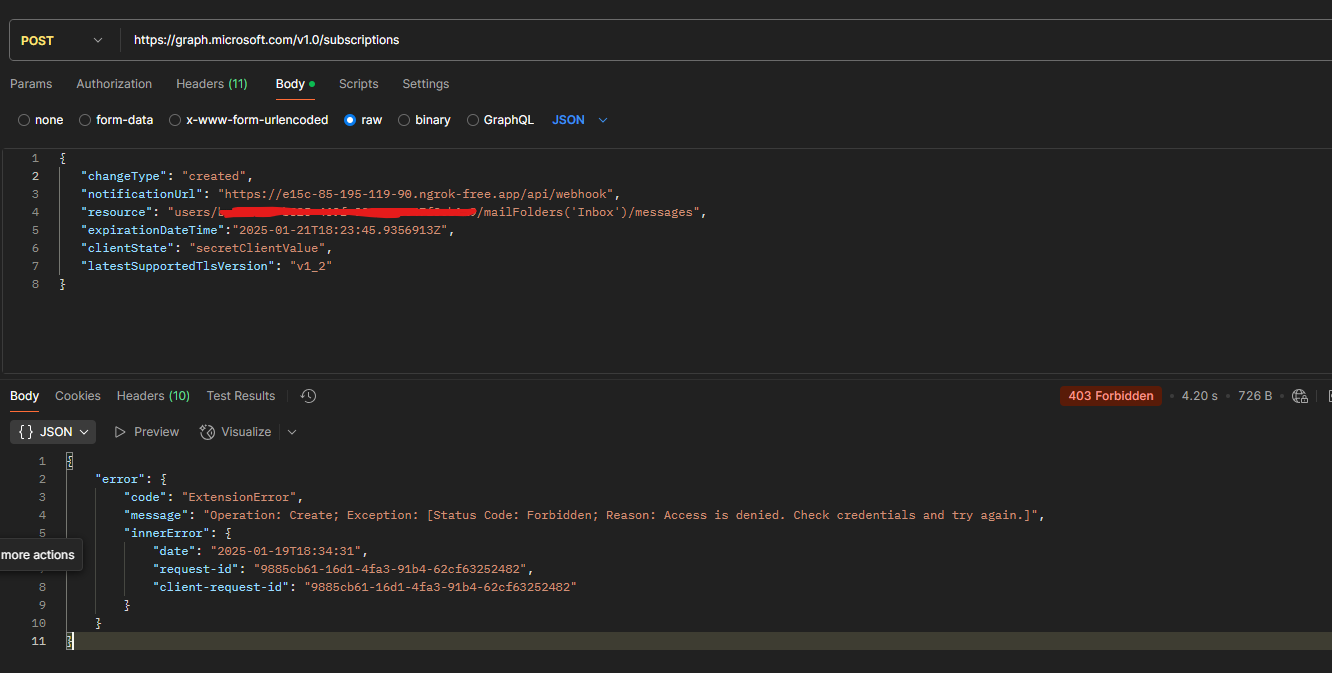This screenshot has height=673, width=1332.
Task: Click the globe network info icon
Action: [x=1300, y=396]
